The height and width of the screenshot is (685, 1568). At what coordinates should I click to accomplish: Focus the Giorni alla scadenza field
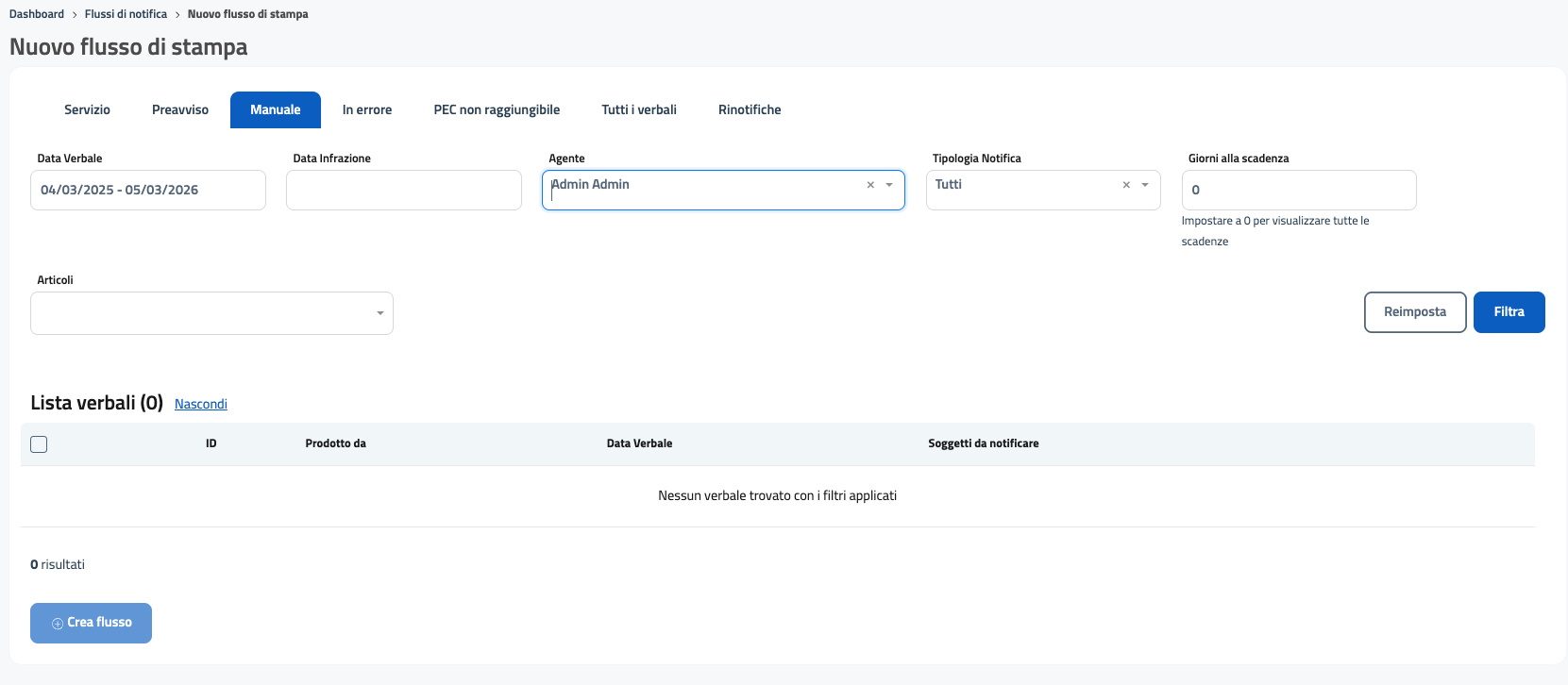1298,191
